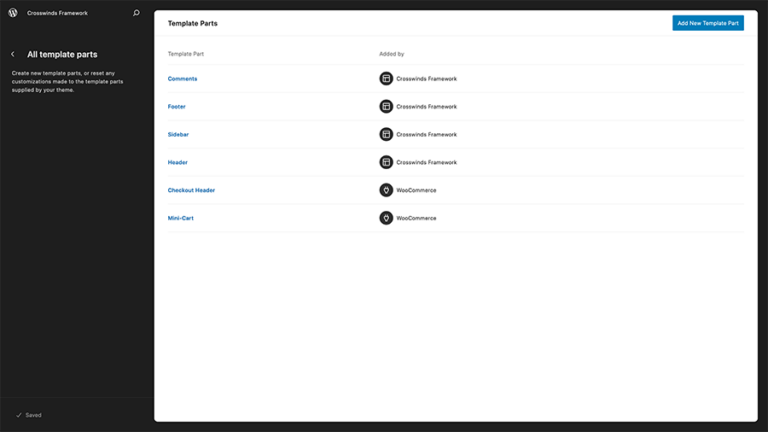
Task: Click Crosswinds Framework text in Comments row
Action: coord(427,79)
